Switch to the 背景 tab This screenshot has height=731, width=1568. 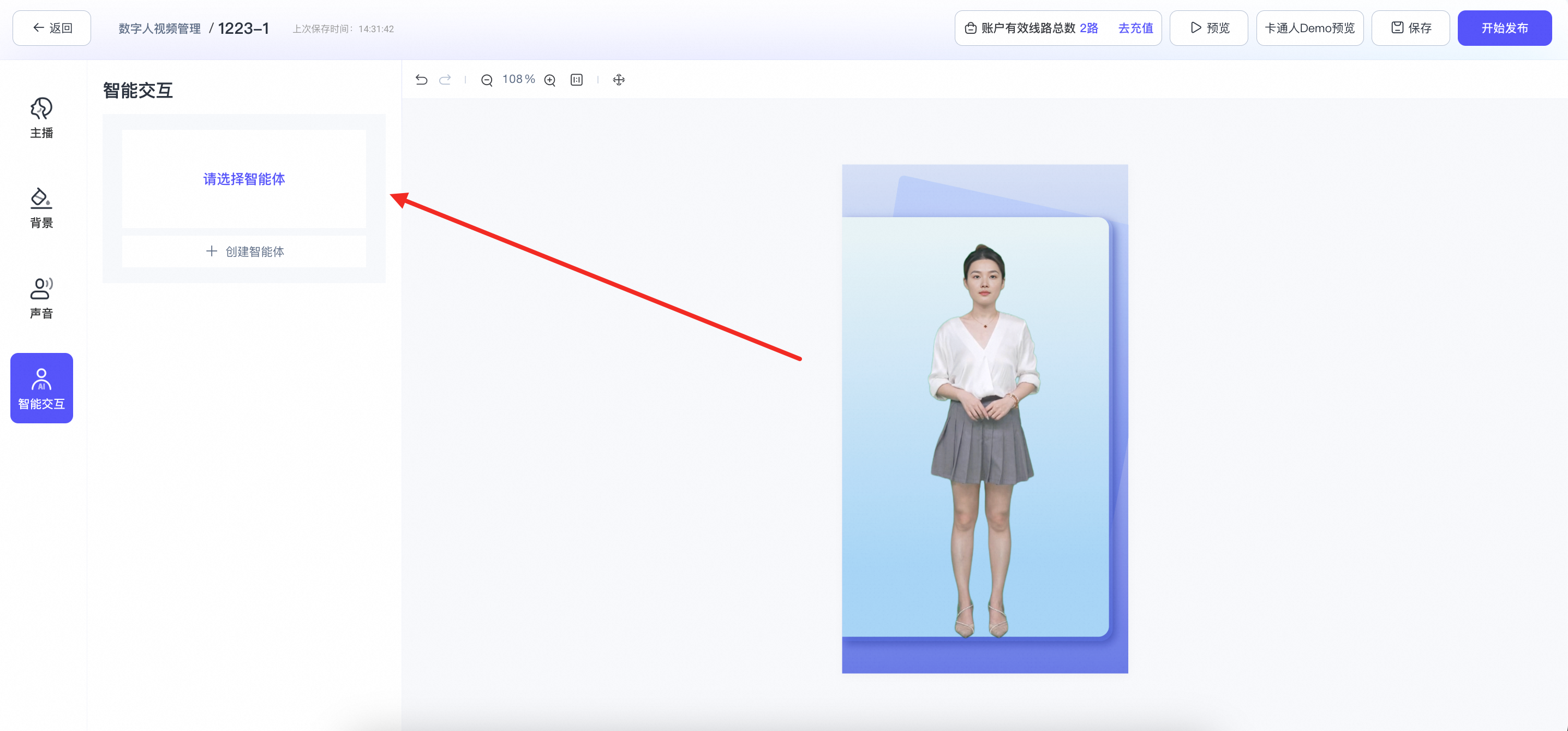tap(41, 207)
